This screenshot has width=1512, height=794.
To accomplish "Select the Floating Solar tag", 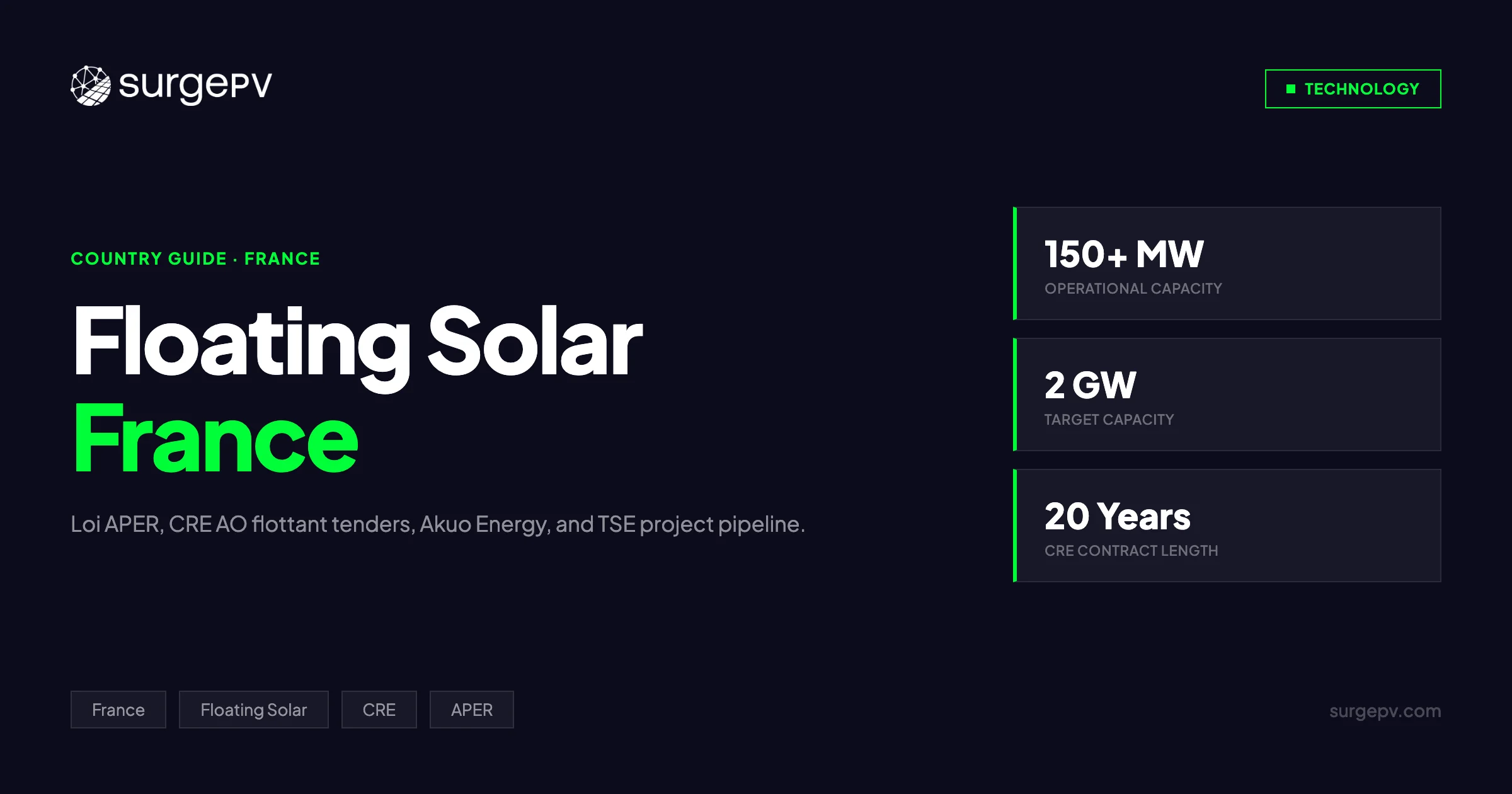I will tap(253, 710).
